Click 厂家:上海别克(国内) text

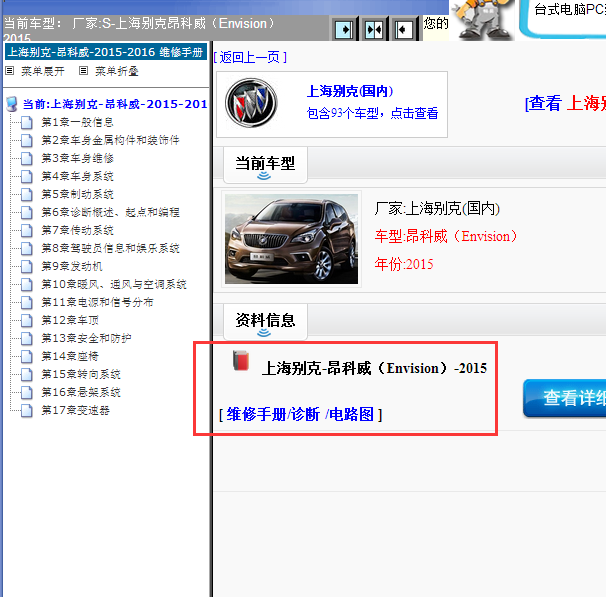[x=437, y=209]
